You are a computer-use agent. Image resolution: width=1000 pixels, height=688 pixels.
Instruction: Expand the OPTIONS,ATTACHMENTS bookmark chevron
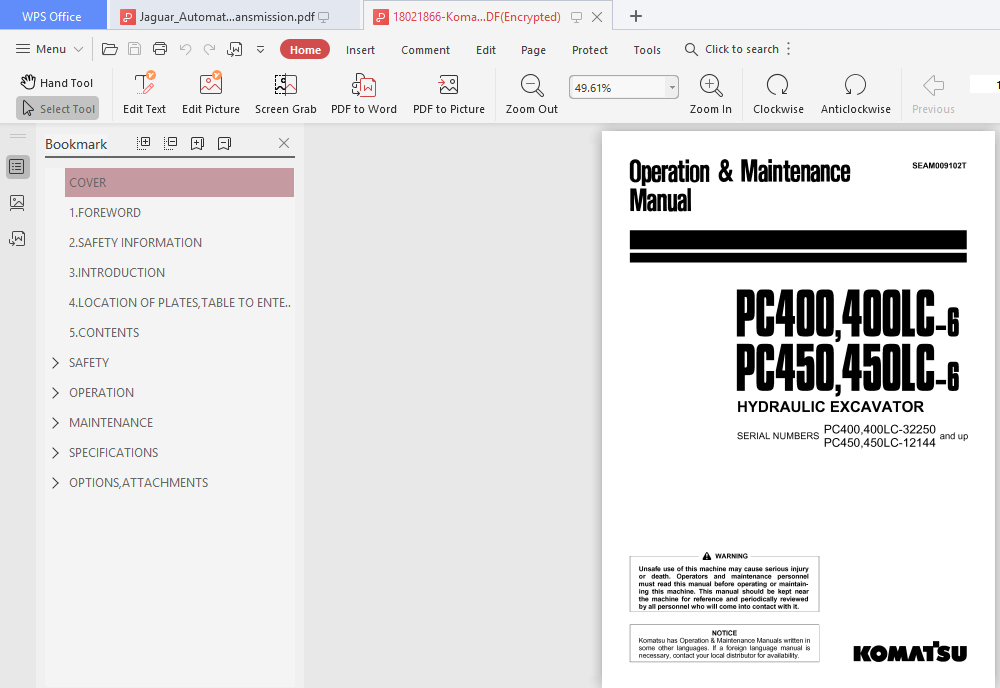point(55,483)
